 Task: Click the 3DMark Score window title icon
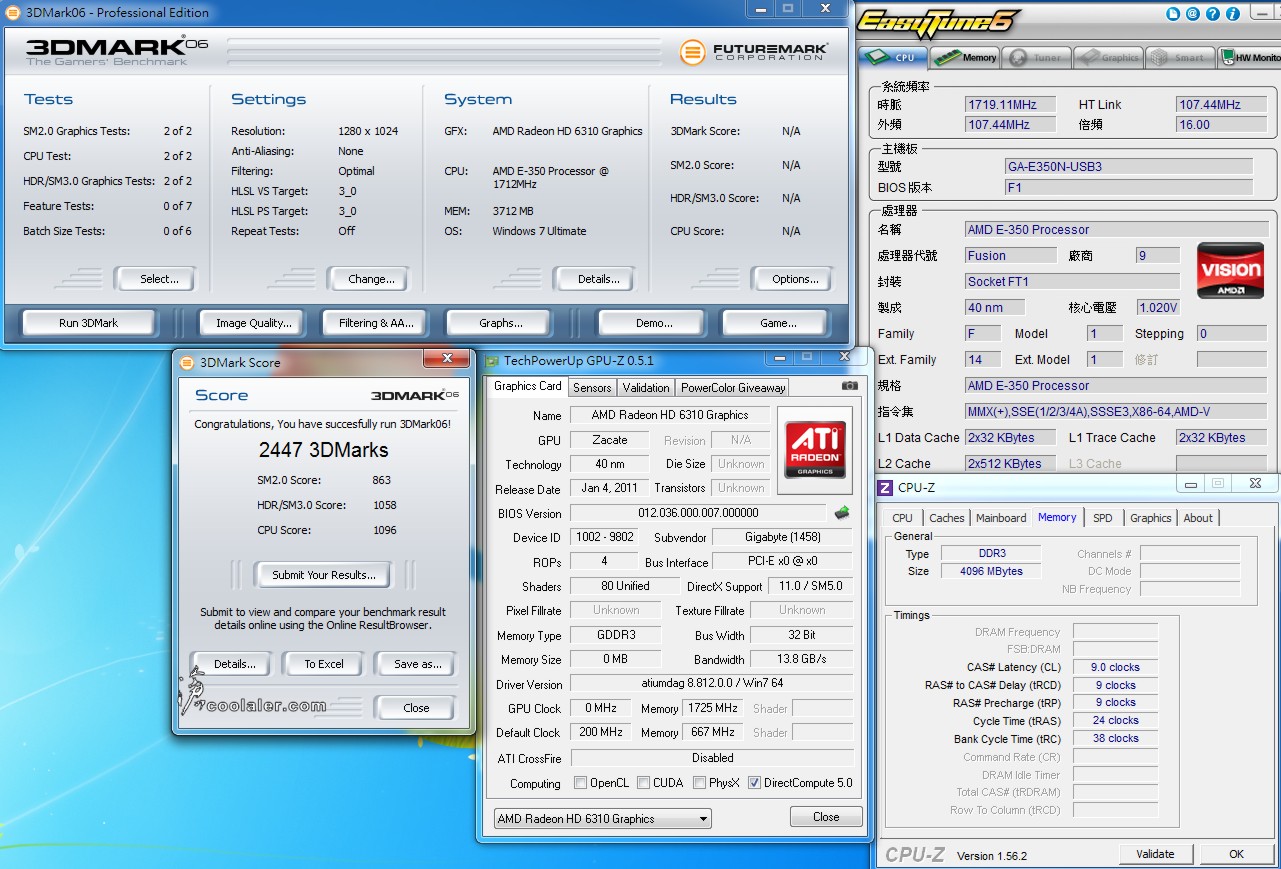coord(187,363)
